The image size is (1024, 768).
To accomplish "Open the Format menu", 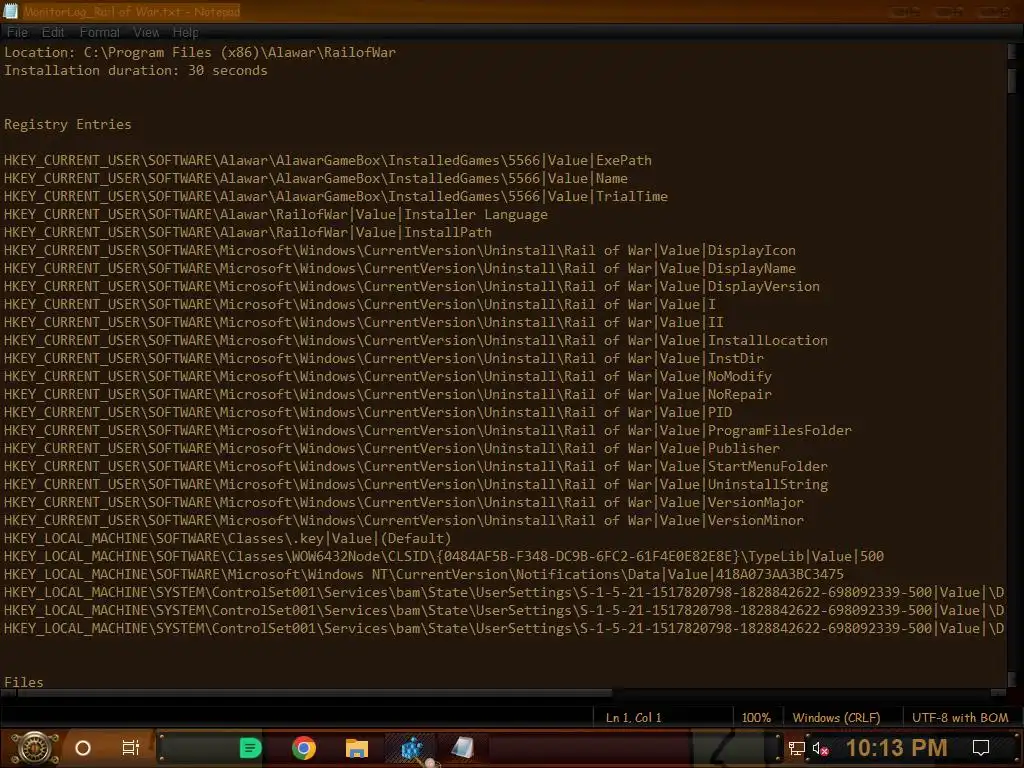I will pos(99,33).
